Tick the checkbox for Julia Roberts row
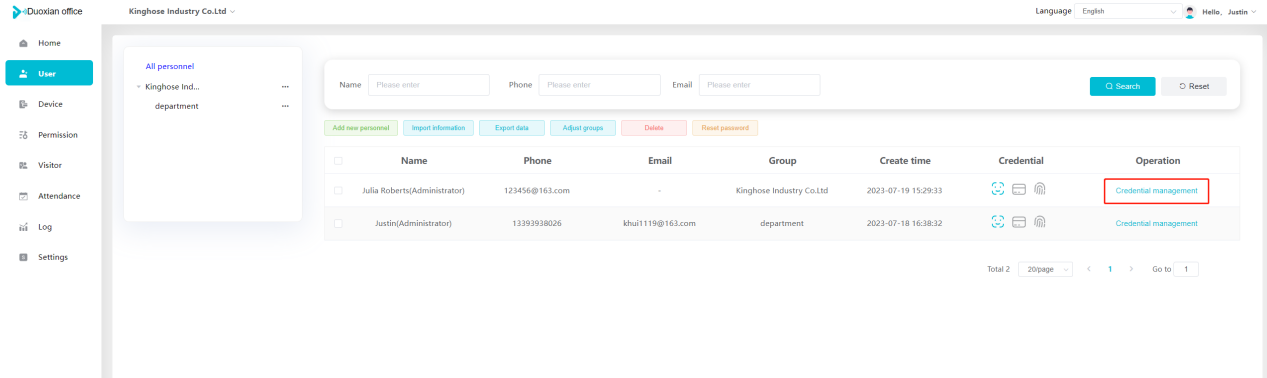Image resolution: width=1267 pixels, height=378 pixels. pyautogui.click(x=338, y=190)
